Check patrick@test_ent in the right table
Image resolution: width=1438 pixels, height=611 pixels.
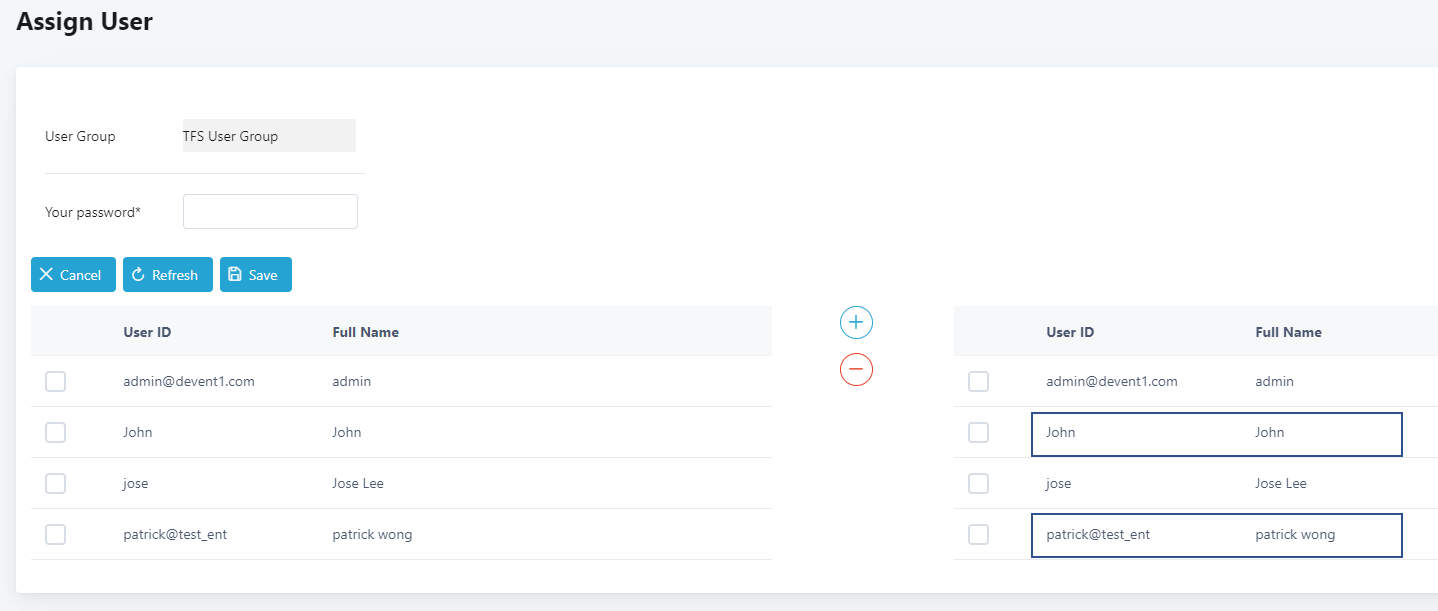click(979, 534)
